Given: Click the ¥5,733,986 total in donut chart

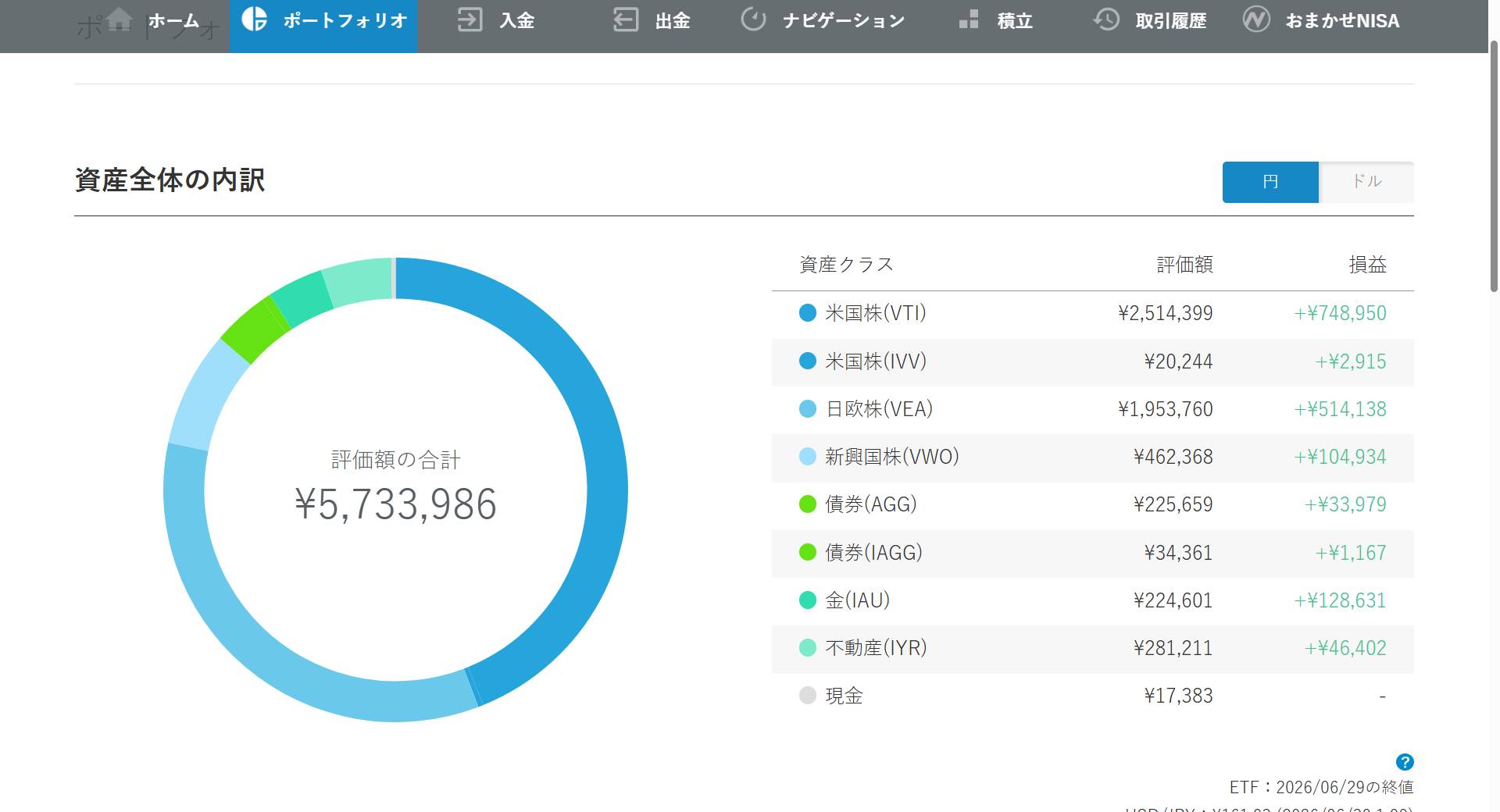Looking at the screenshot, I should coord(395,504).
